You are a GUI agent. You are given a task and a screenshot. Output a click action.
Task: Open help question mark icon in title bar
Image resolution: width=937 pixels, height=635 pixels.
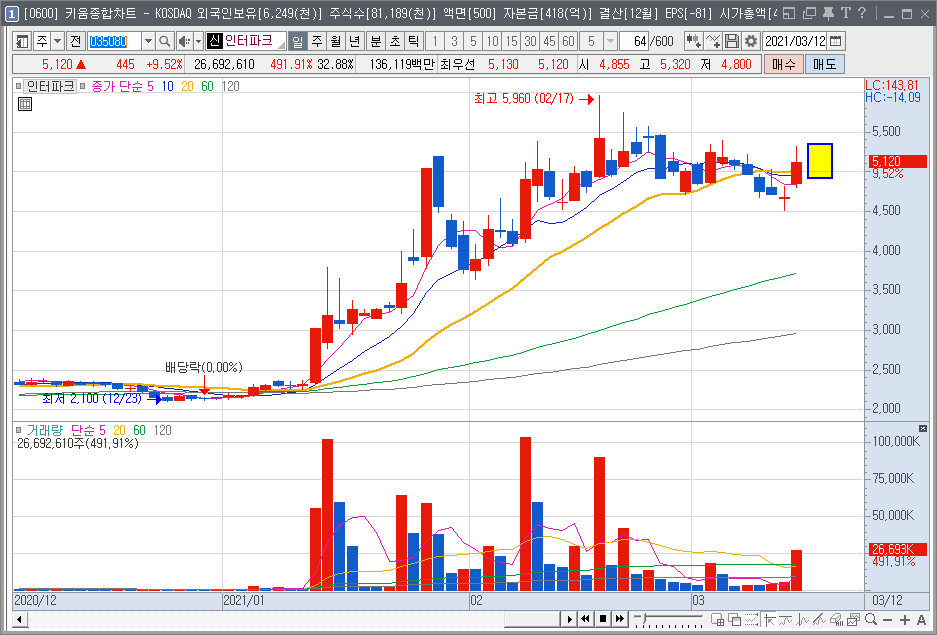[x=862, y=13]
